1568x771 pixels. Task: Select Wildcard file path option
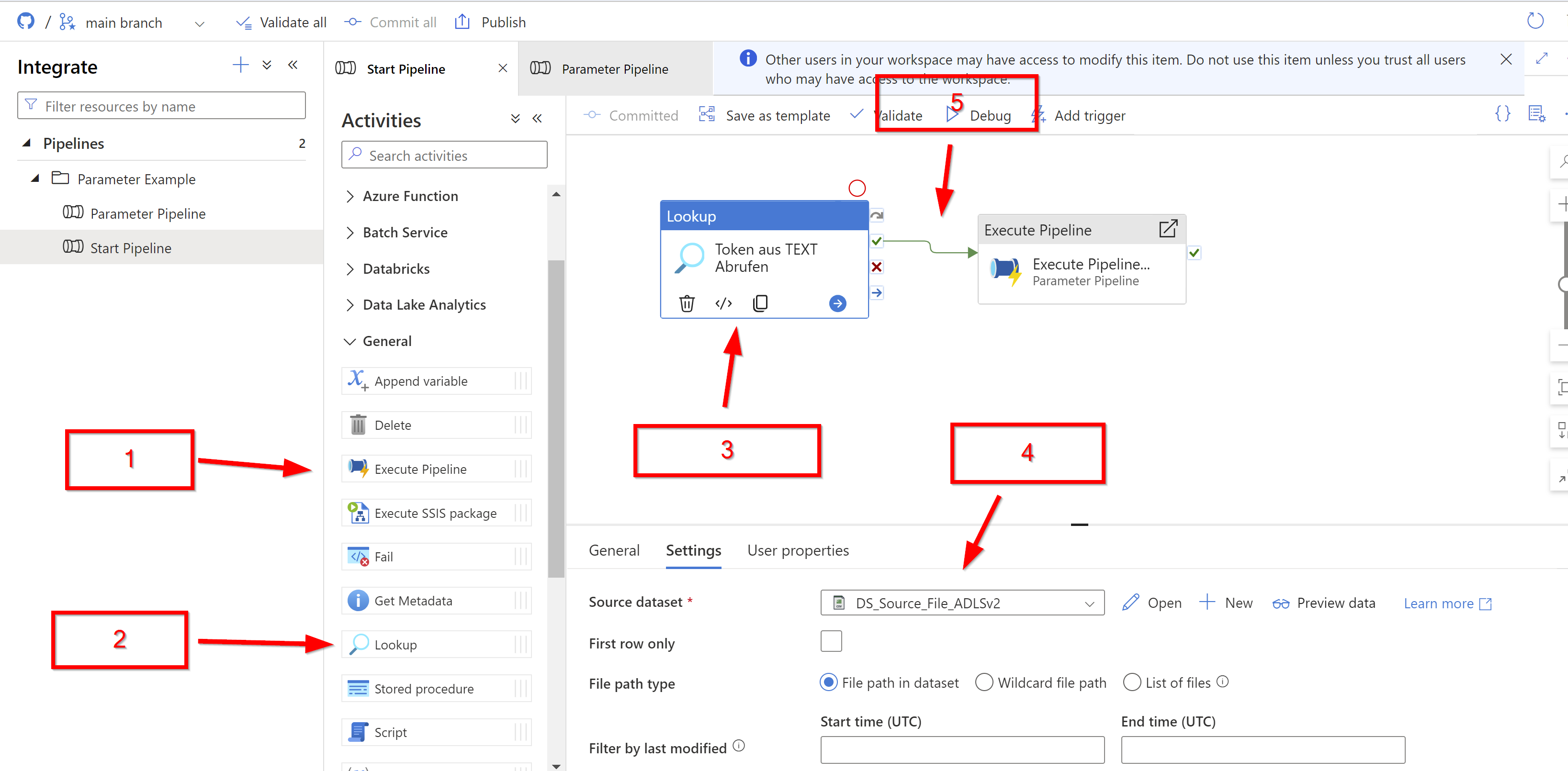point(984,683)
